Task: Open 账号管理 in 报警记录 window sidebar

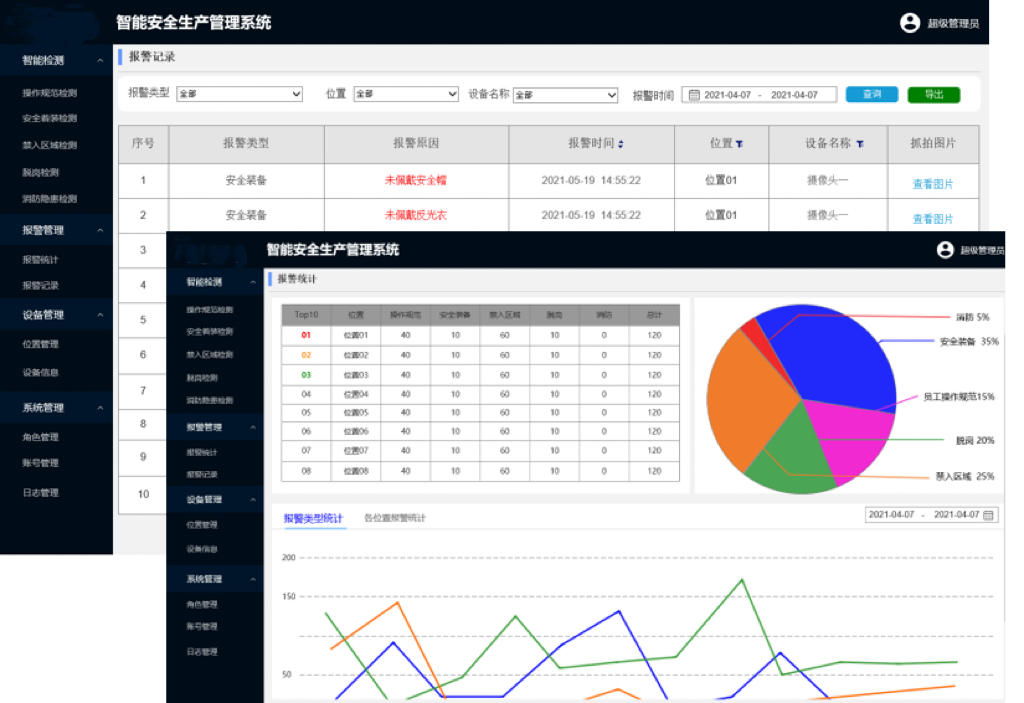Action: (40, 463)
